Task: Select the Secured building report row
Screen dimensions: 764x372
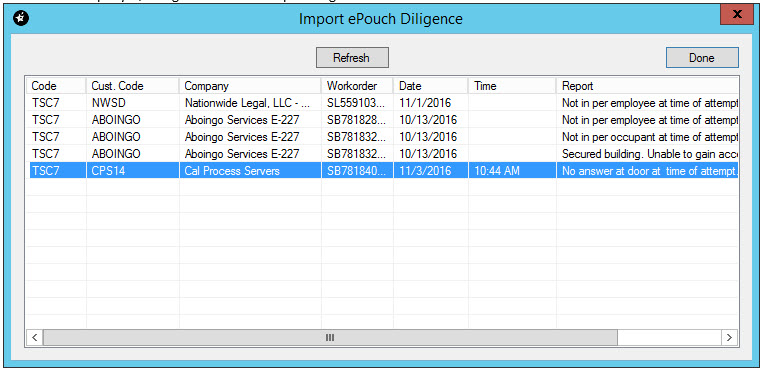Action: 382,154
